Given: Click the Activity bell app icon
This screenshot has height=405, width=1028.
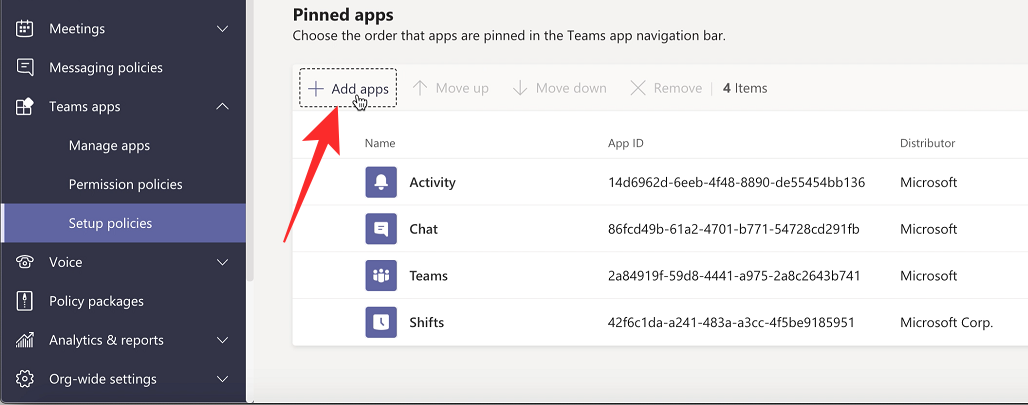Looking at the screenshot, I should coord(381,182).
